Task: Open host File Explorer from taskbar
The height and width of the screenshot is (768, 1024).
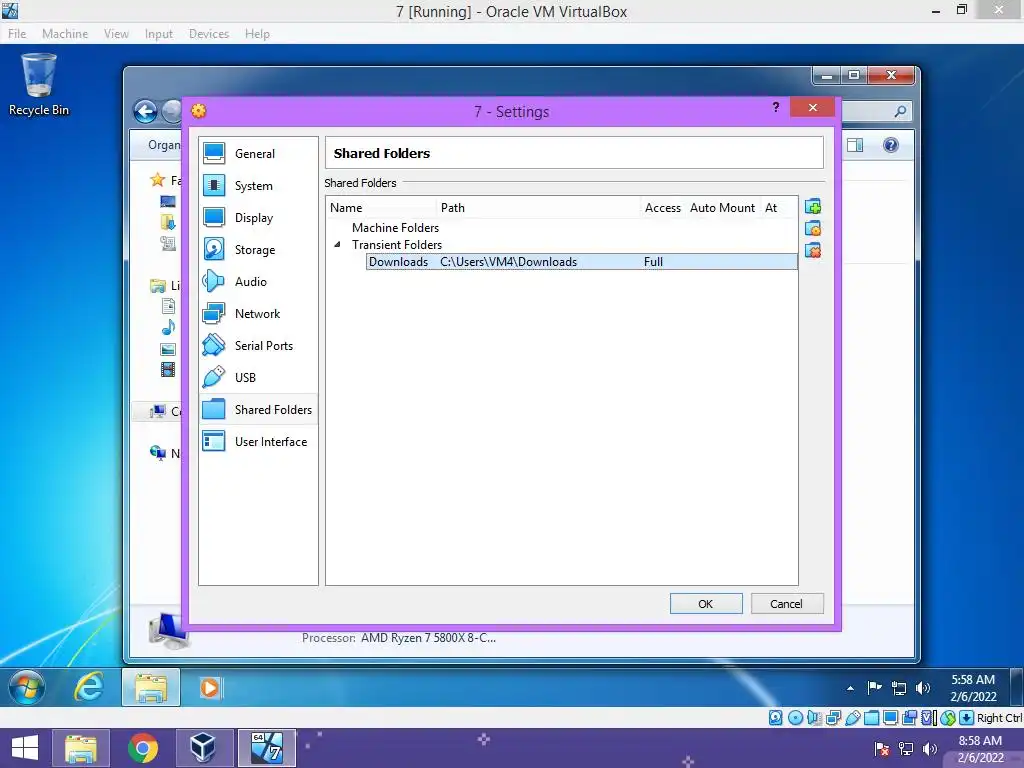Action: 81,748
